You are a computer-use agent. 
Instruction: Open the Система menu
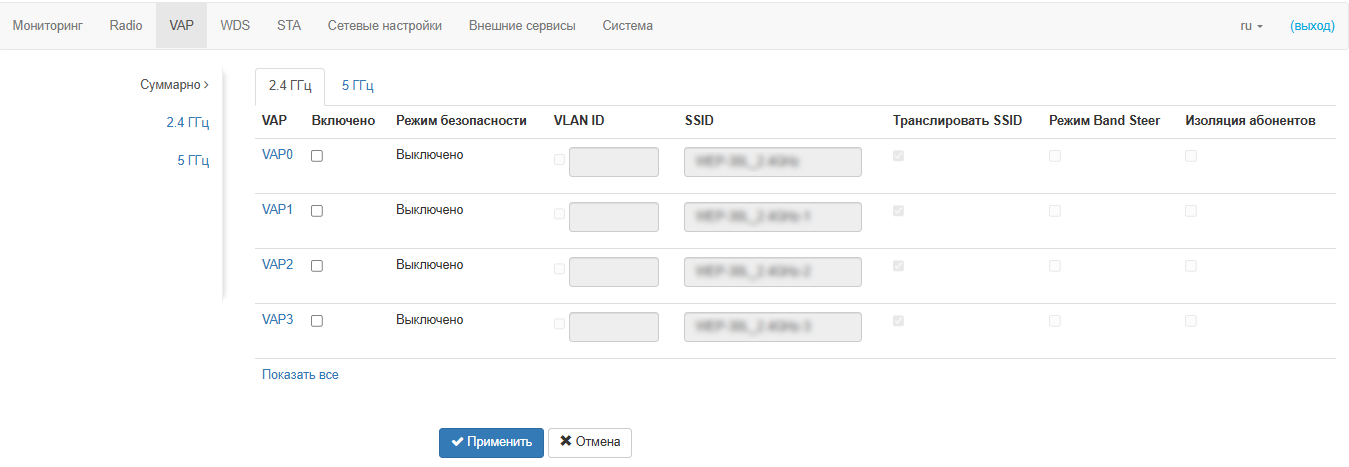pos(627,26)
